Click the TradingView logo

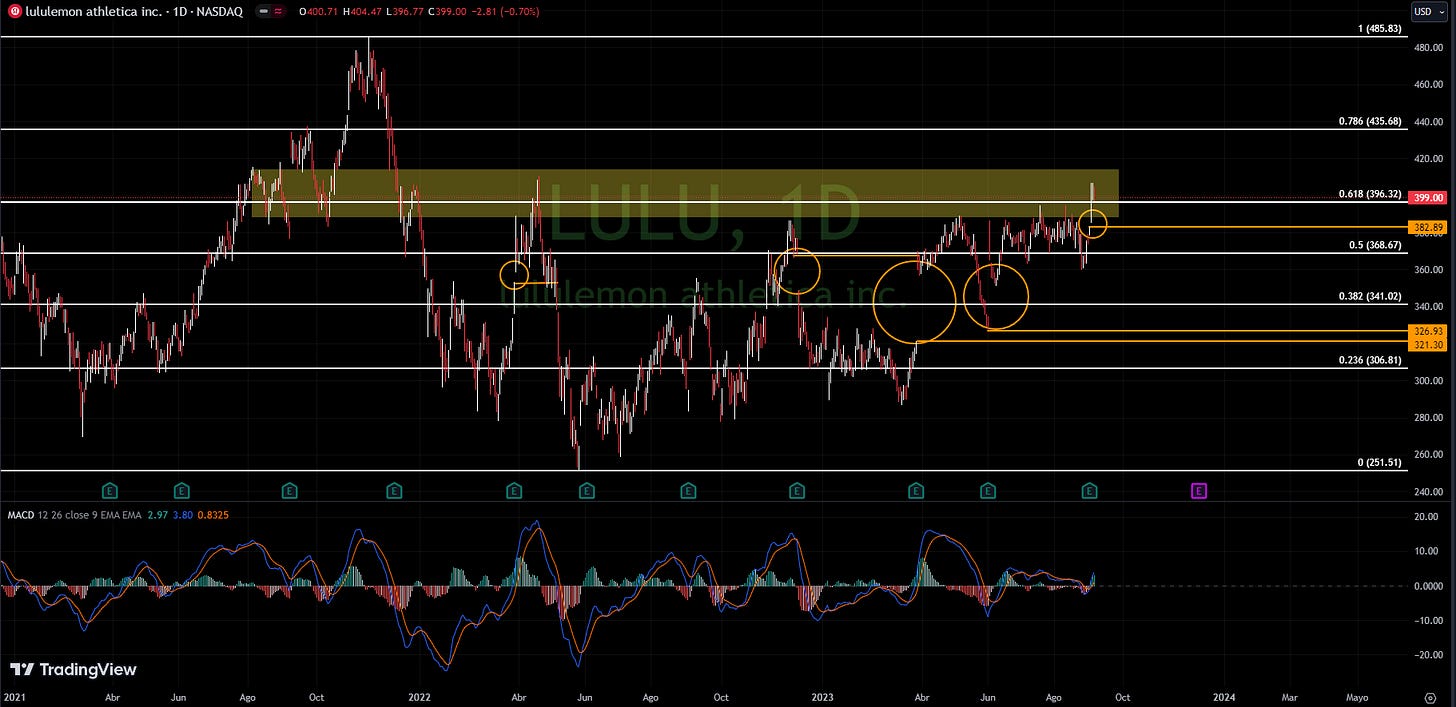[73, 670]
